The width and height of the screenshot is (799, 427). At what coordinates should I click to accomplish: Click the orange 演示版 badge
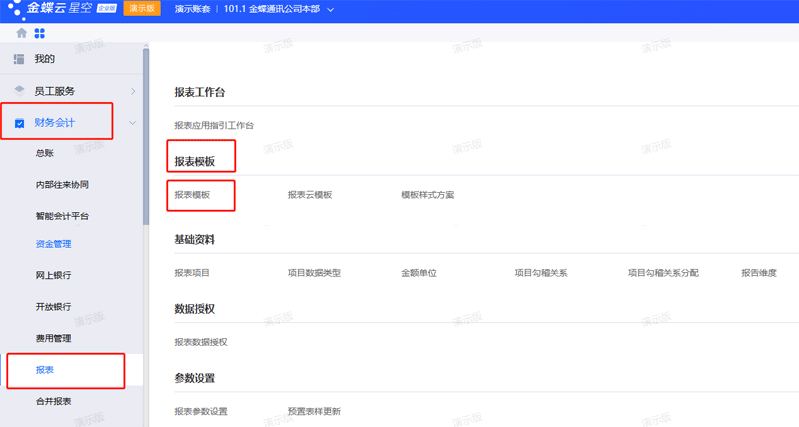[142, 9]
